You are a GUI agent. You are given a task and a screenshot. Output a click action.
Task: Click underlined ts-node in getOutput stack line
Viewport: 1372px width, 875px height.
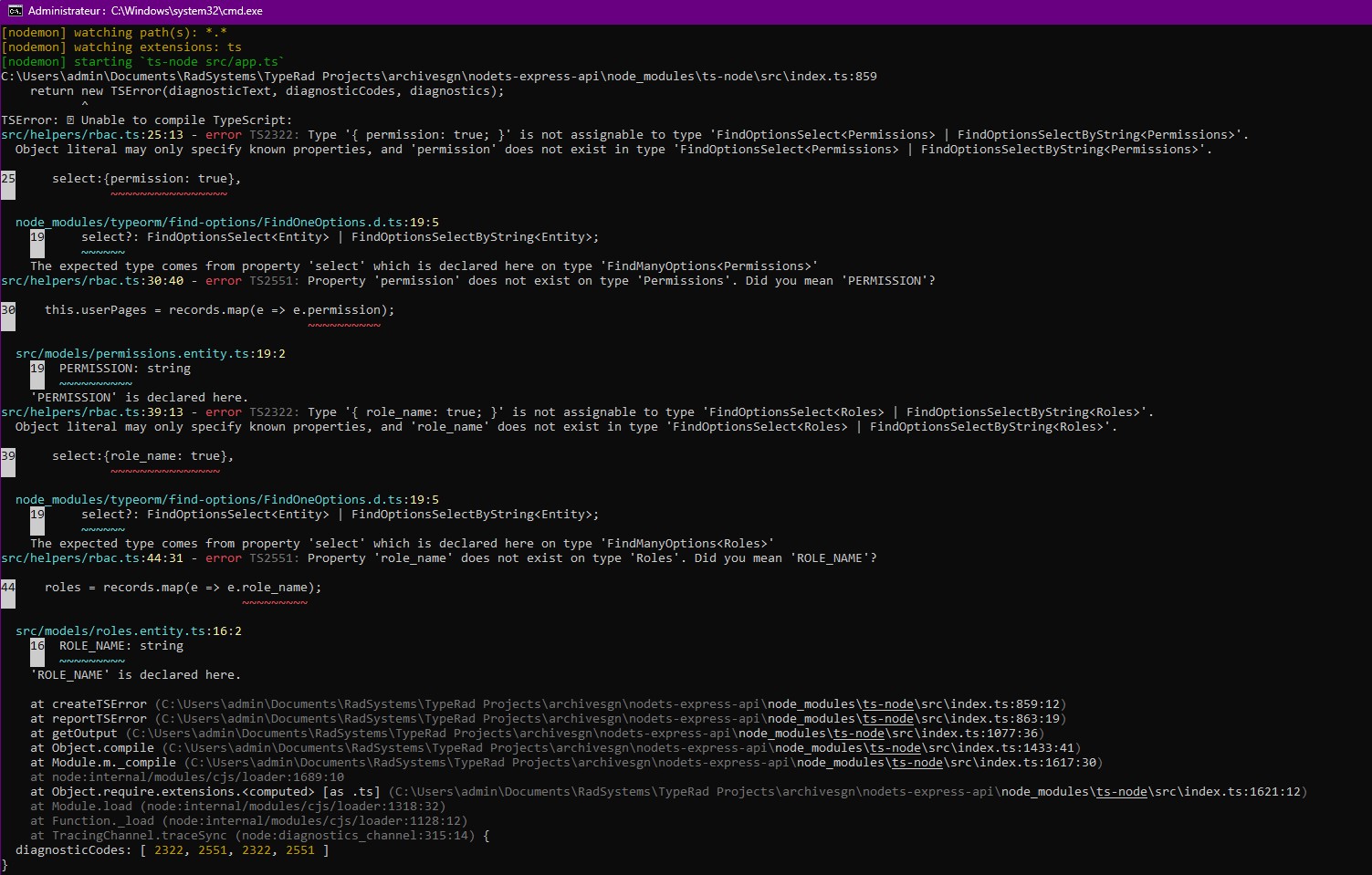coord(859,734)
